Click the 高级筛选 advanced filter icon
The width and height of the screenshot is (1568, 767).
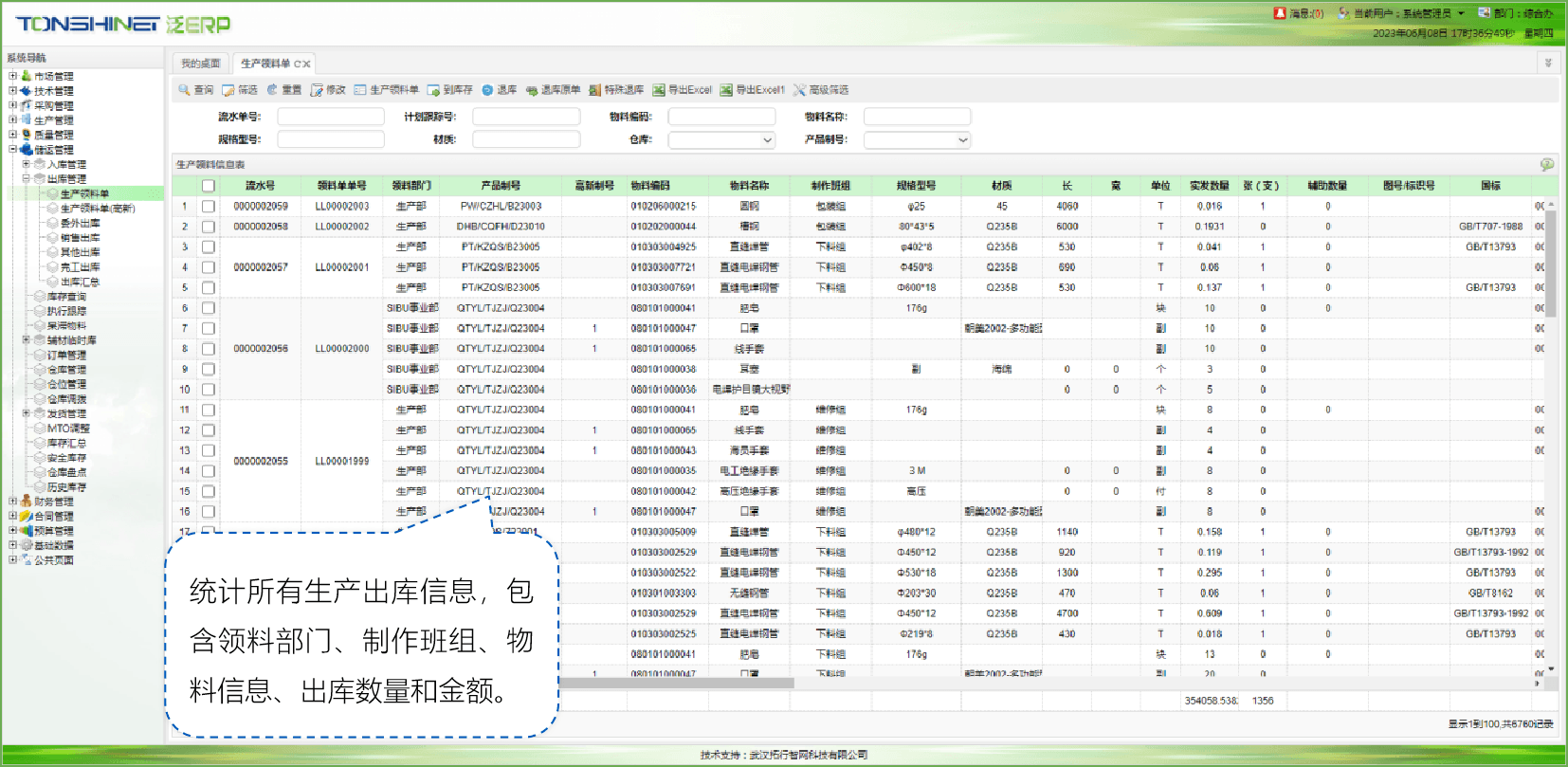coord(799,90)
